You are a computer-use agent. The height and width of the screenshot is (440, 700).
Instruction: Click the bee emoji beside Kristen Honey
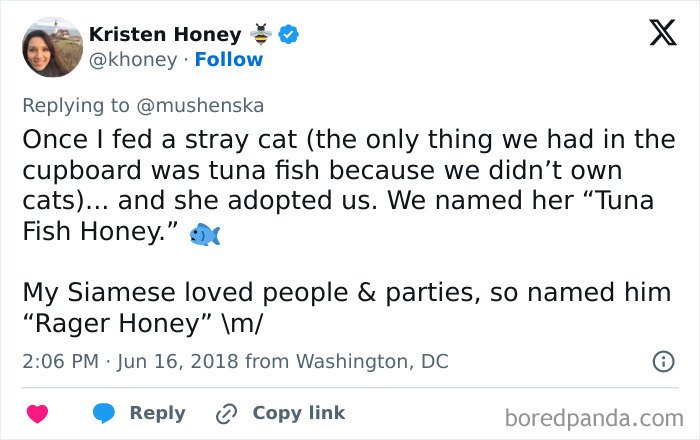[262, 34]
